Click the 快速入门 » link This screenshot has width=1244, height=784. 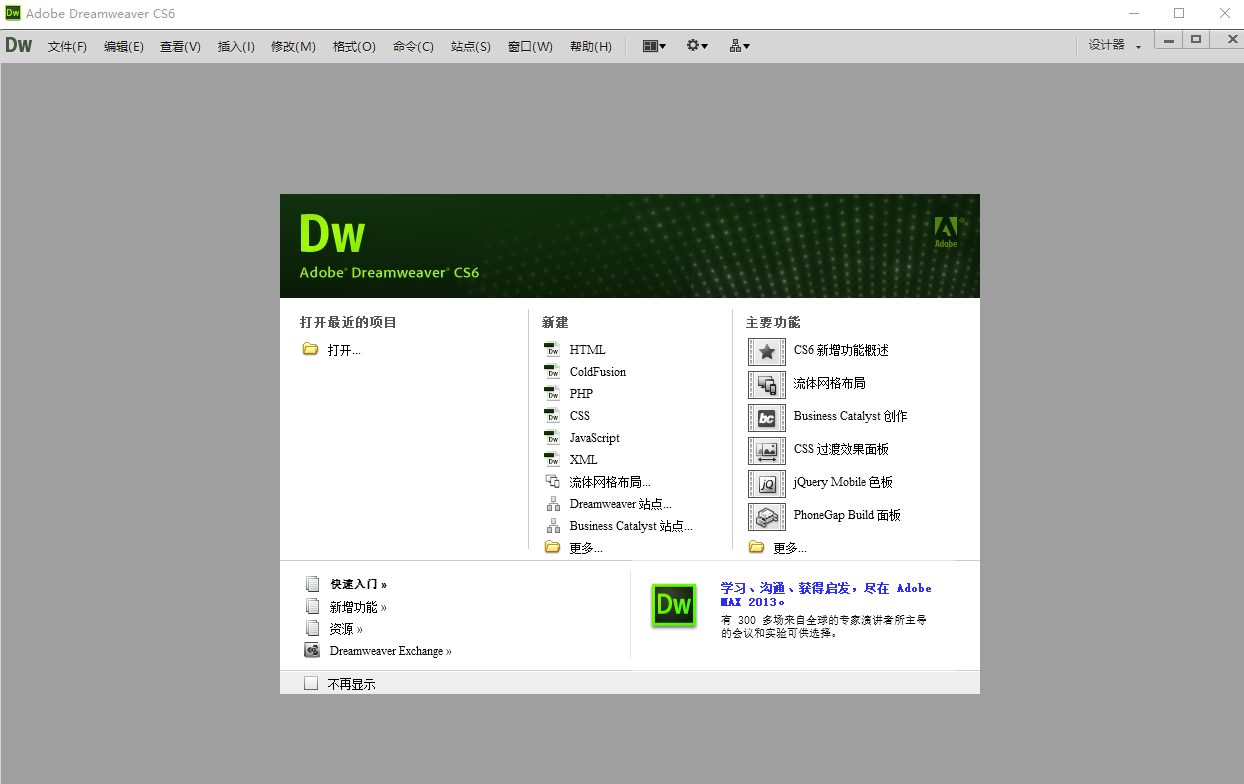click(358, 584)
